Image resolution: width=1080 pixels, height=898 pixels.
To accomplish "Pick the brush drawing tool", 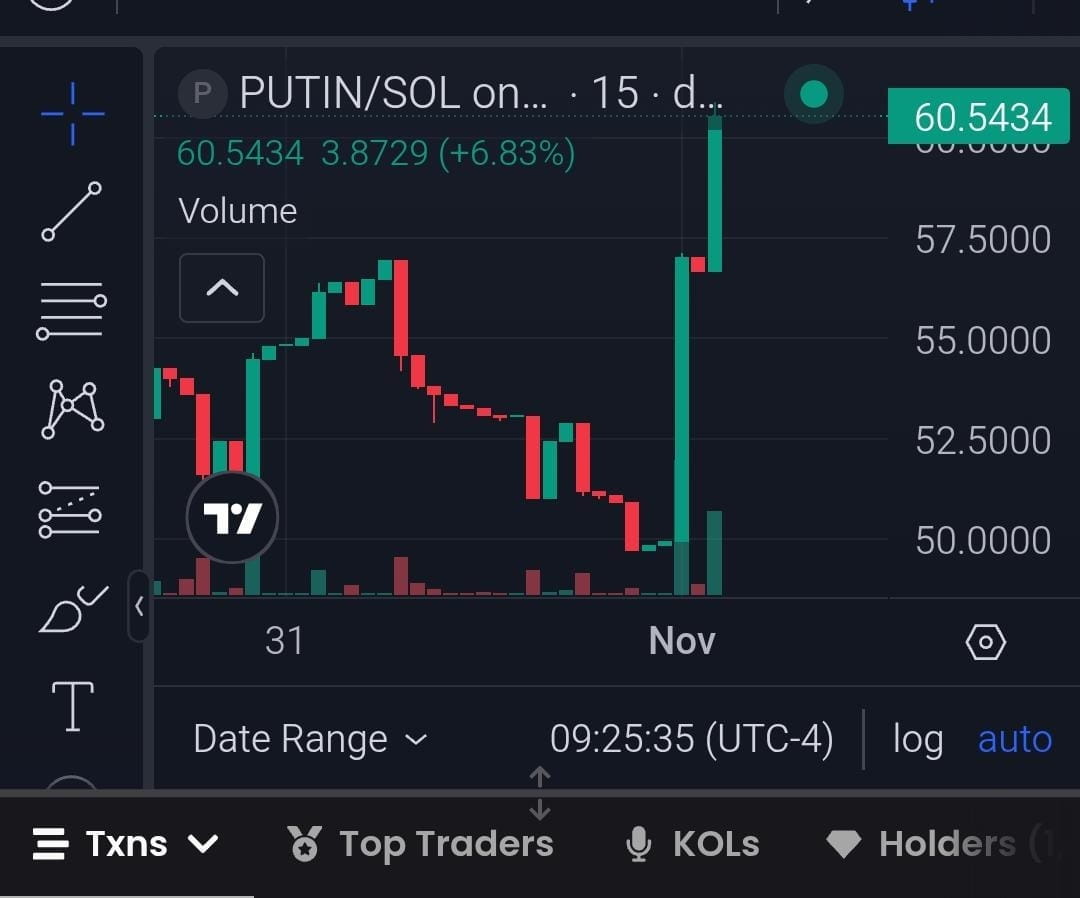I will click(74, 608).
